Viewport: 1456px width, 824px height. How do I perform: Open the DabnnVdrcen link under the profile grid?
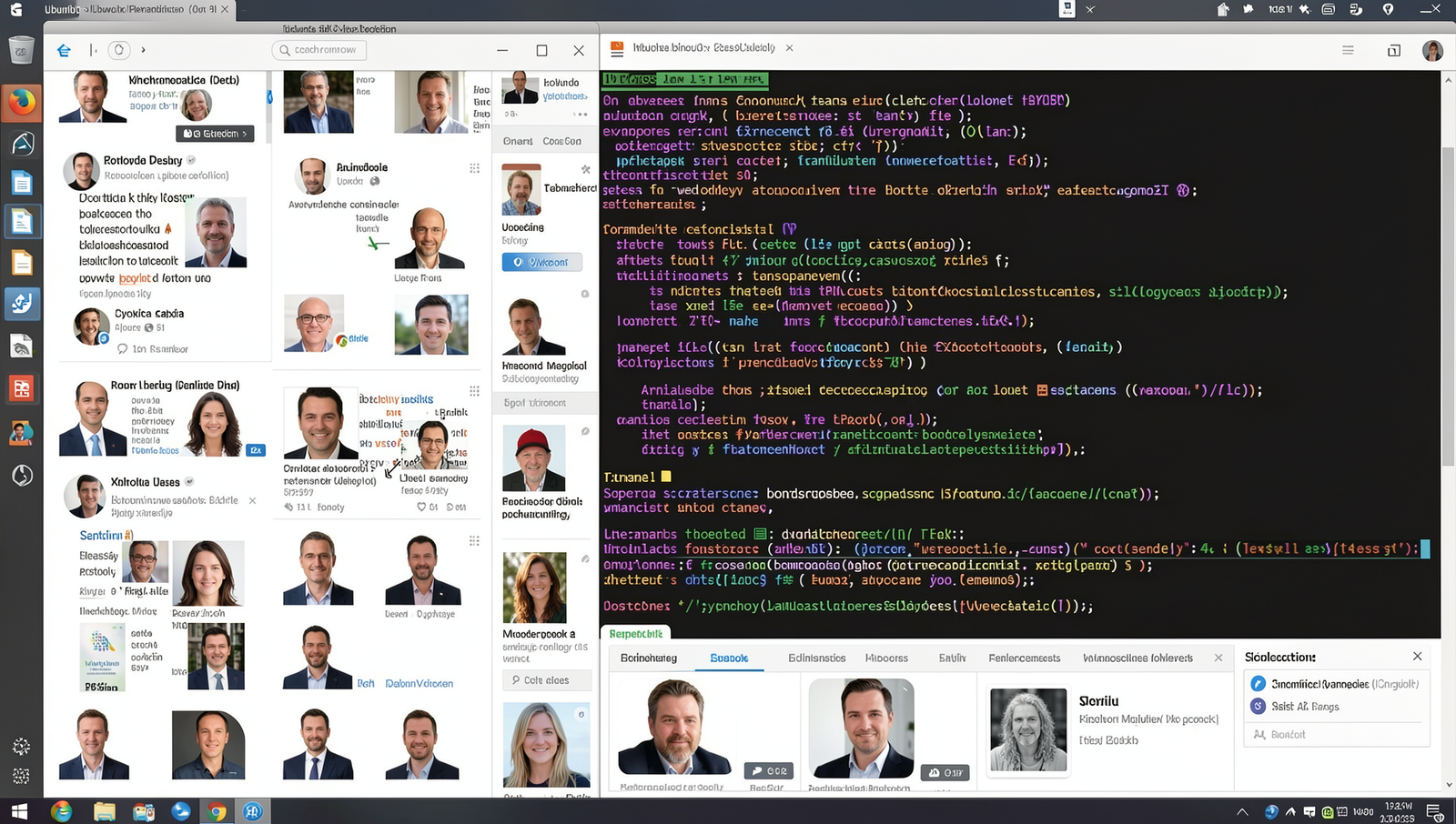[420, 683]
